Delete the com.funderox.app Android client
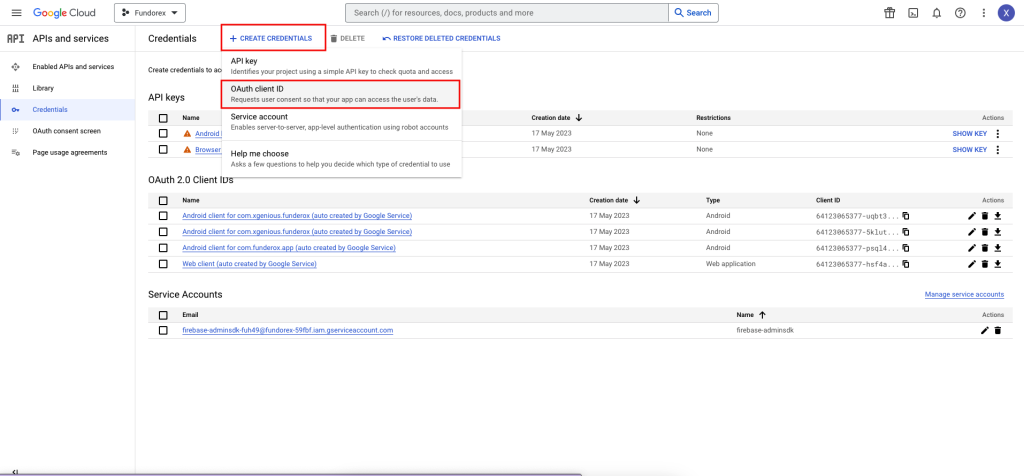The width and height of the screenshot is (1024, 476). point(985,248)
